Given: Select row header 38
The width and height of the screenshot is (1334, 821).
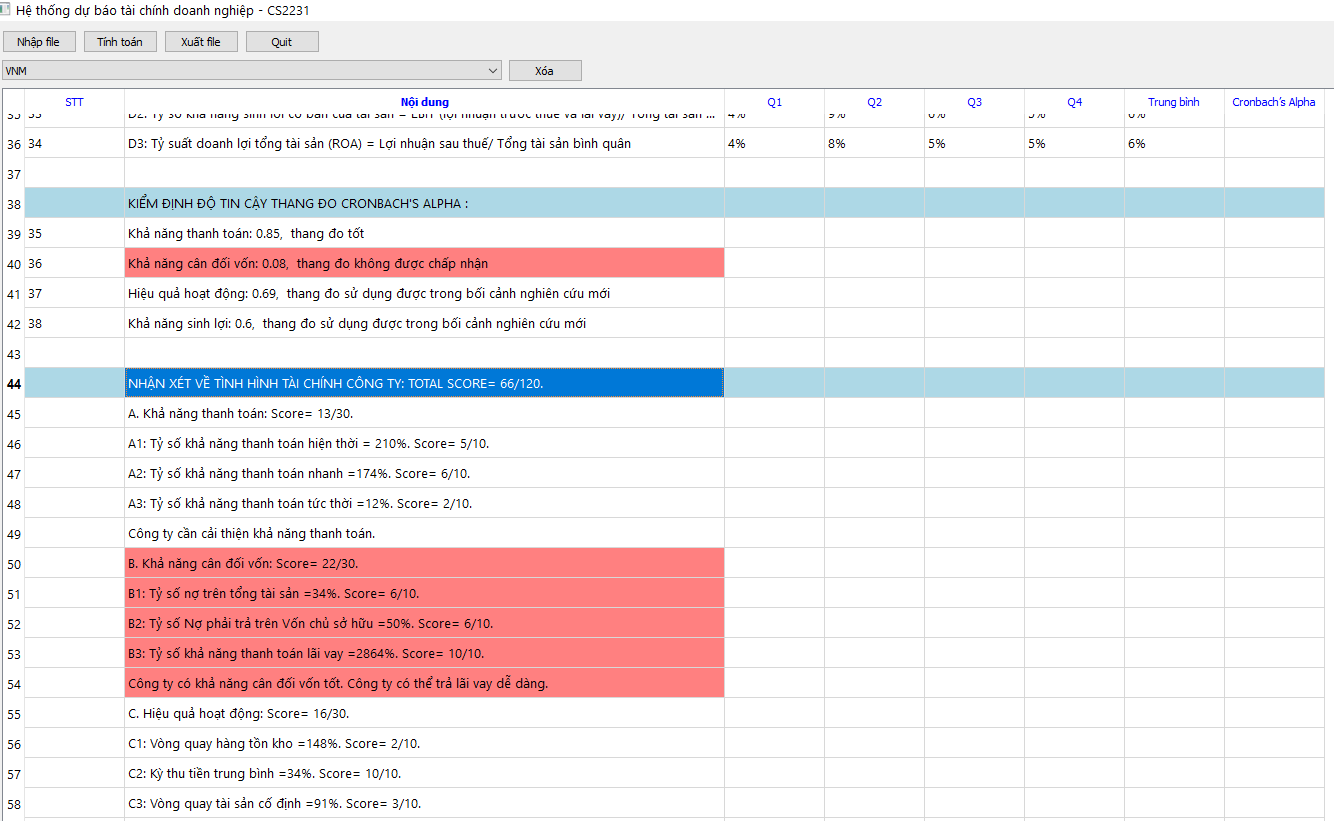Looking at the screenshot, I should click(14, 203).
